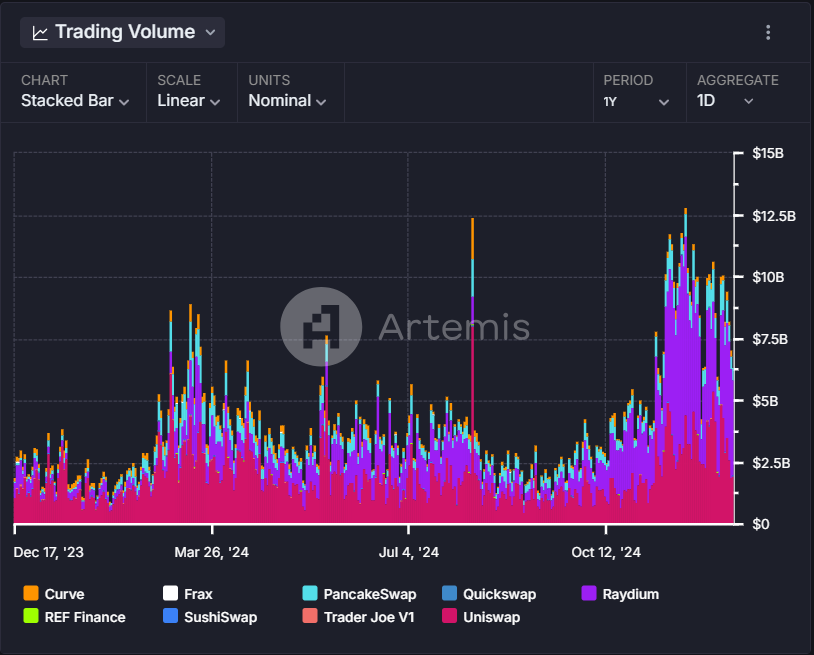
Task: Open the 1D aggregate dropdown
Action: click(x=725, y=101)
